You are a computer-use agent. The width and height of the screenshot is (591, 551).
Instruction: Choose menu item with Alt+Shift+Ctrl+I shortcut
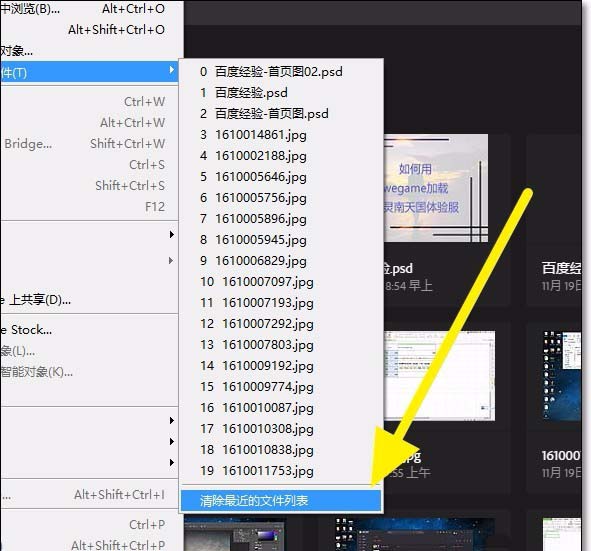(89, 495)
